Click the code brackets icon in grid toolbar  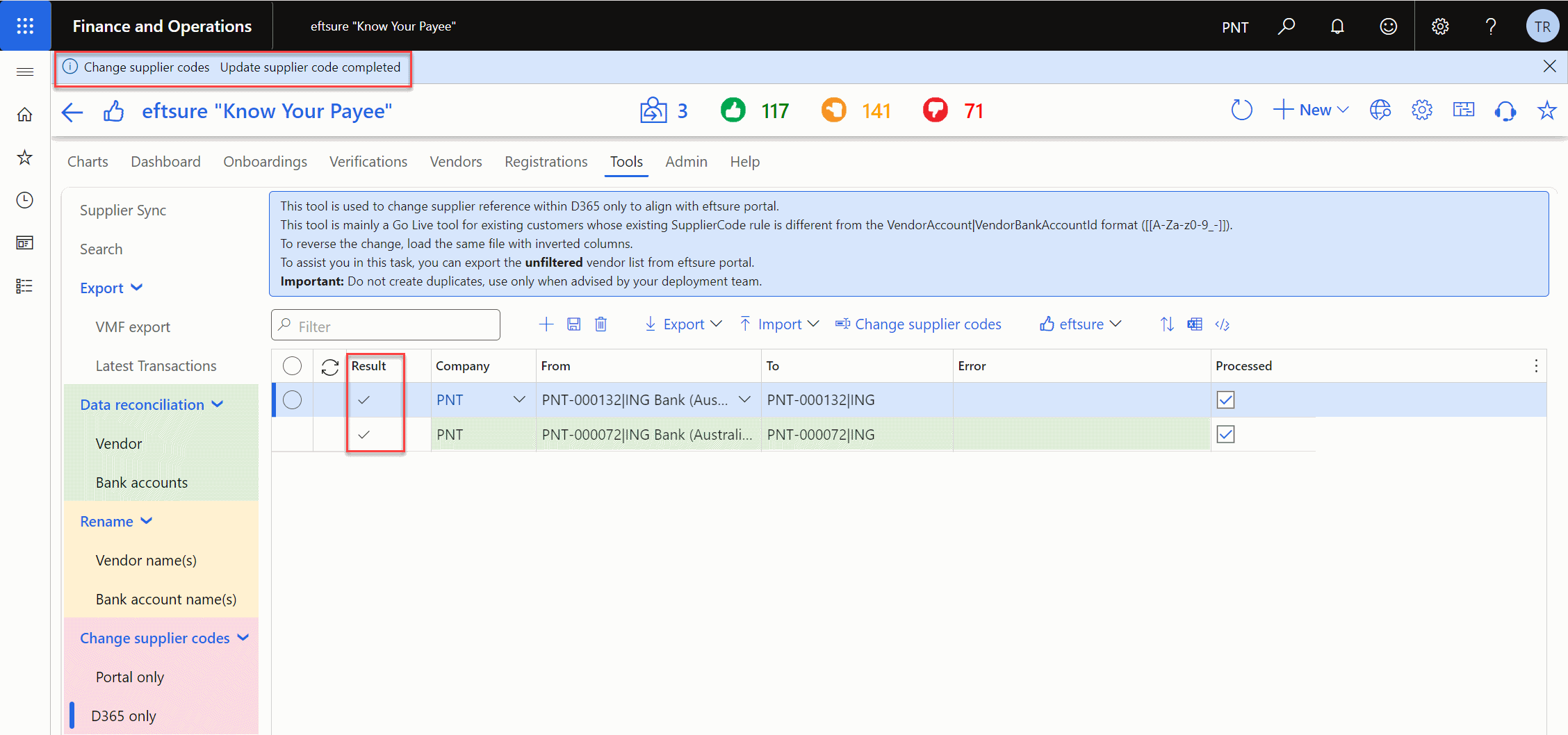1223,324
